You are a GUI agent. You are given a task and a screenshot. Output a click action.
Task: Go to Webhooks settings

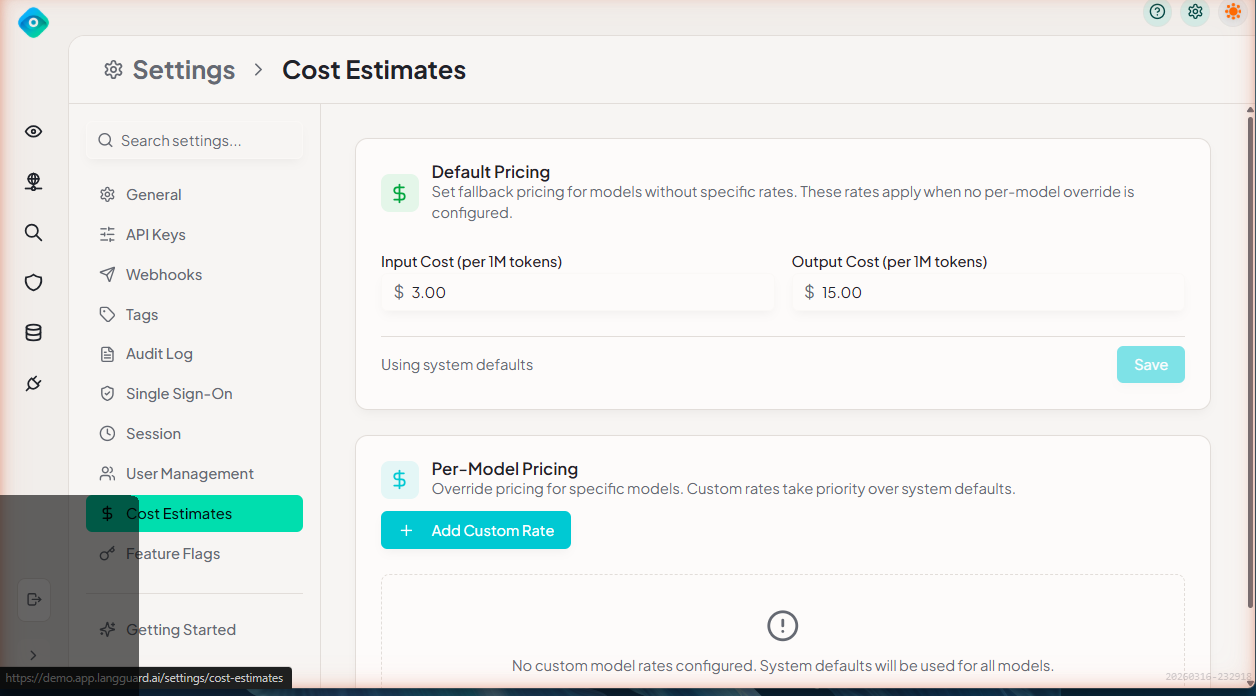(x=163, y=275)
